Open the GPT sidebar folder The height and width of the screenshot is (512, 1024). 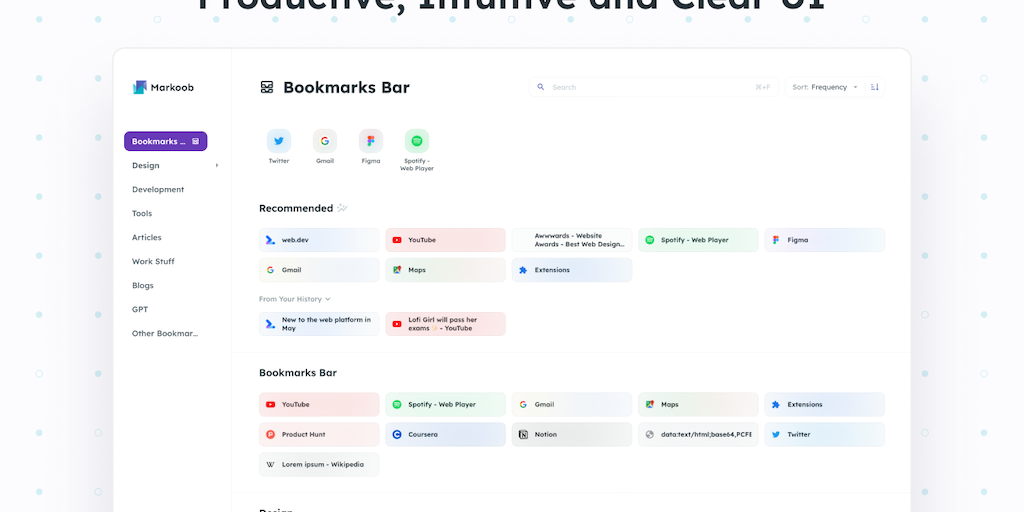coord(140,310)
